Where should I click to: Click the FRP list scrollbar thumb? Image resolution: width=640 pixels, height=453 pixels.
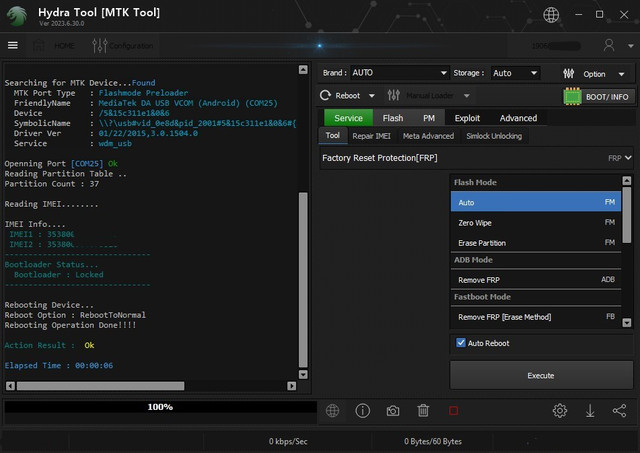click(x=627, y=215)
